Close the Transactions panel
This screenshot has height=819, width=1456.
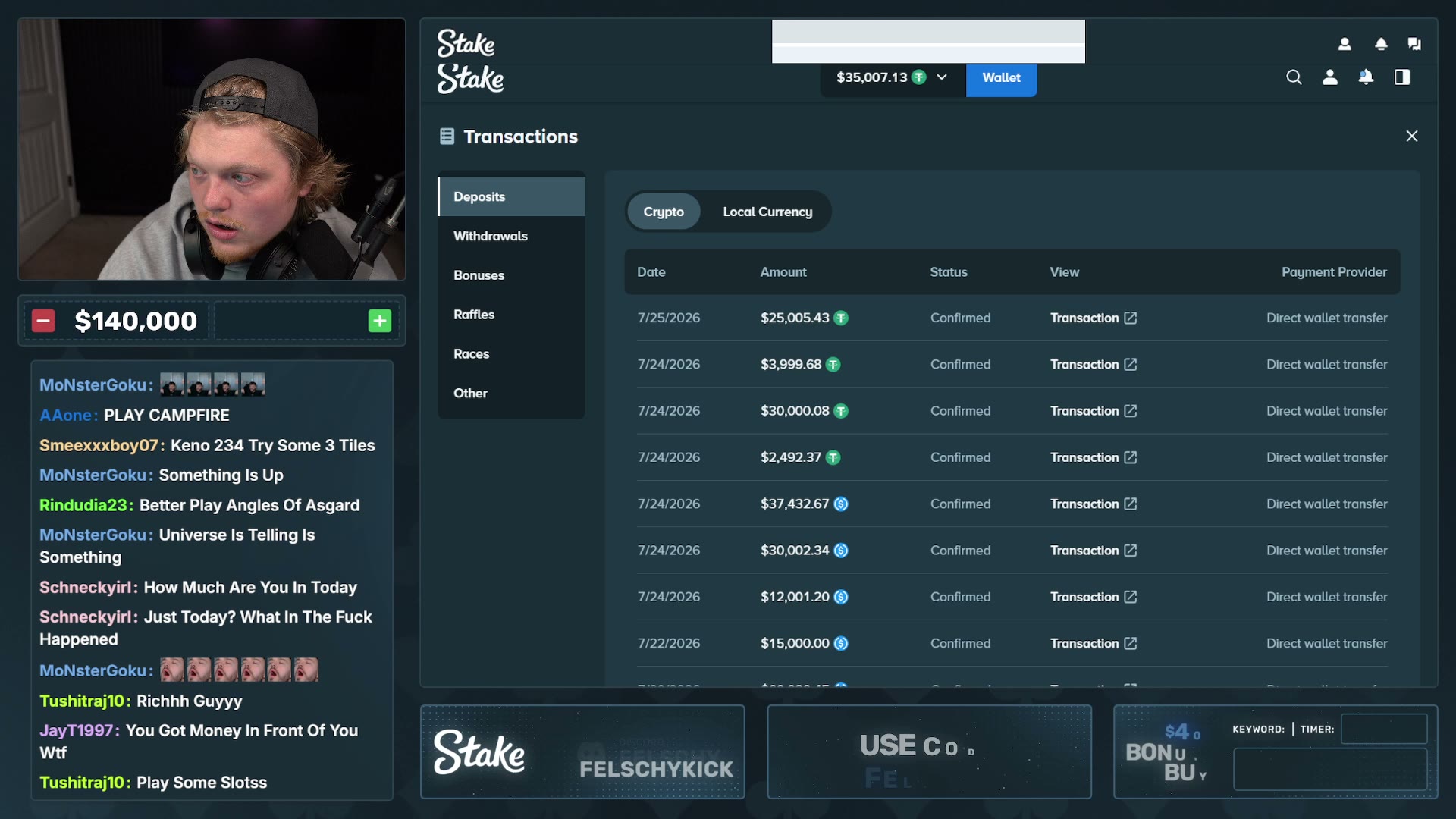coord(1412,136)
